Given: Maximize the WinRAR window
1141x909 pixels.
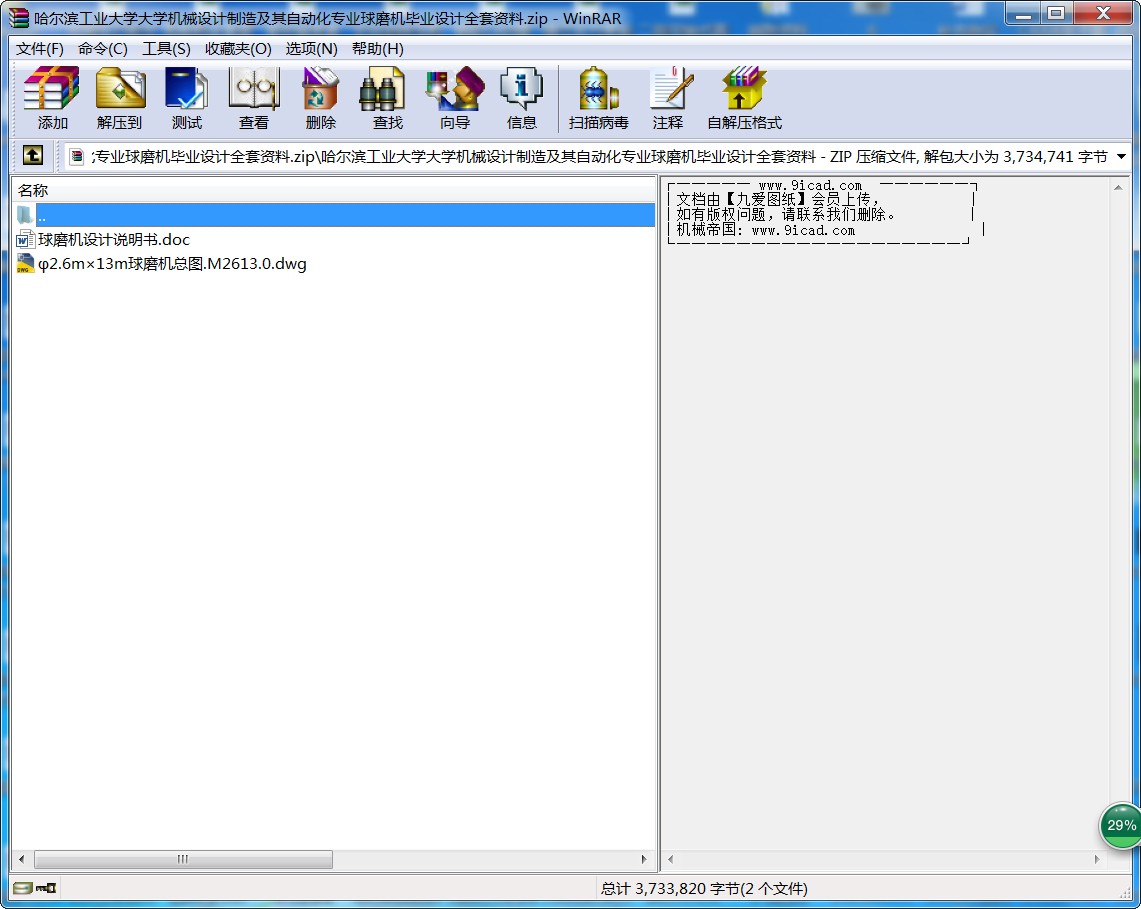Looking at the screenshot, I should (1057, 13).
